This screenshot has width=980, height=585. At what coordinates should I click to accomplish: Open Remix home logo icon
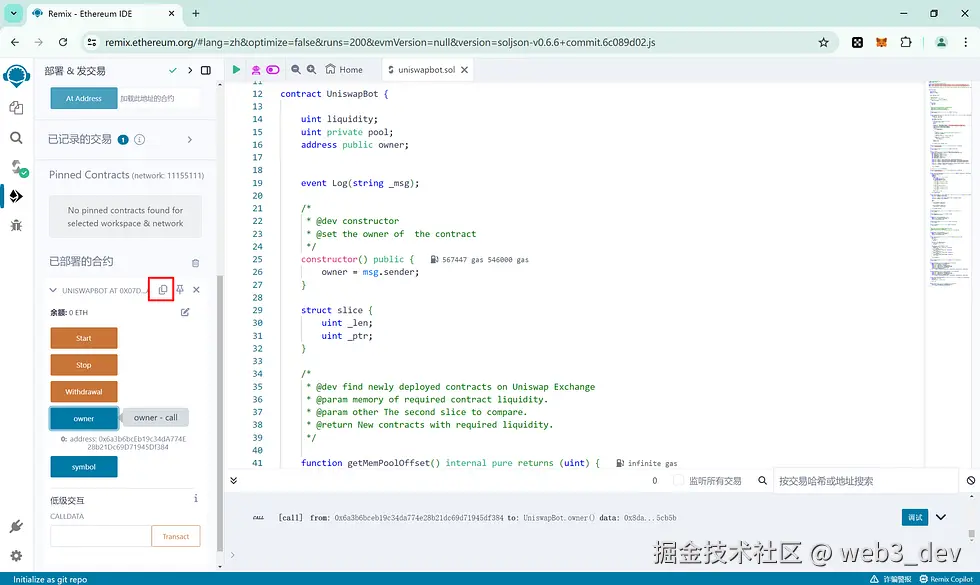(16, 76)
